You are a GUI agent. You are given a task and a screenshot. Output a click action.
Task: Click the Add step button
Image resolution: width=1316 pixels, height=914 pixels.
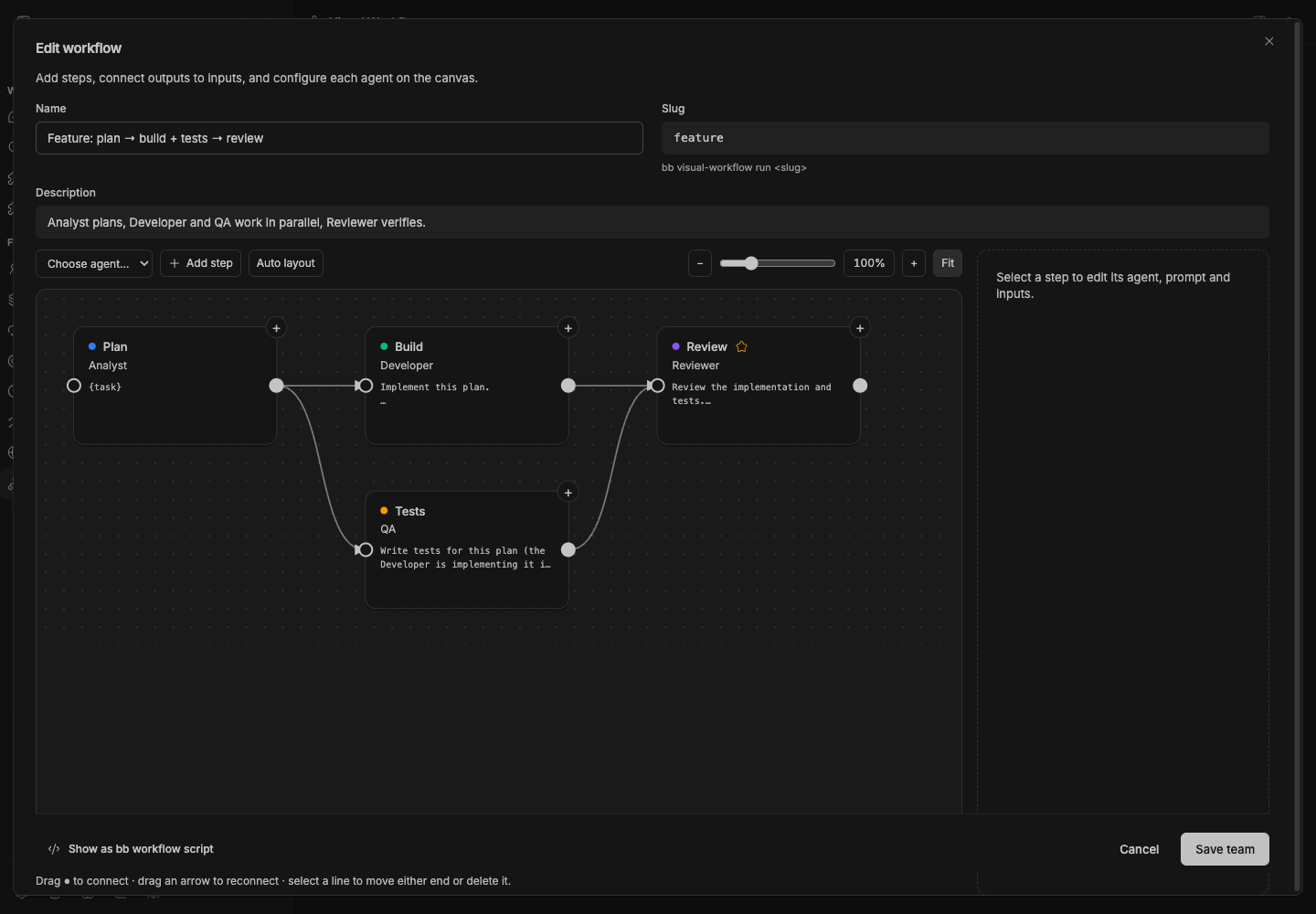(x=200, y=263)
